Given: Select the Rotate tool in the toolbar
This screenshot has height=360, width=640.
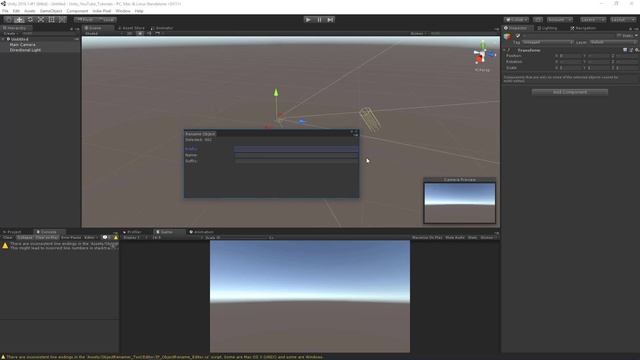Looking at the screenshot, I should coord(30,20).
